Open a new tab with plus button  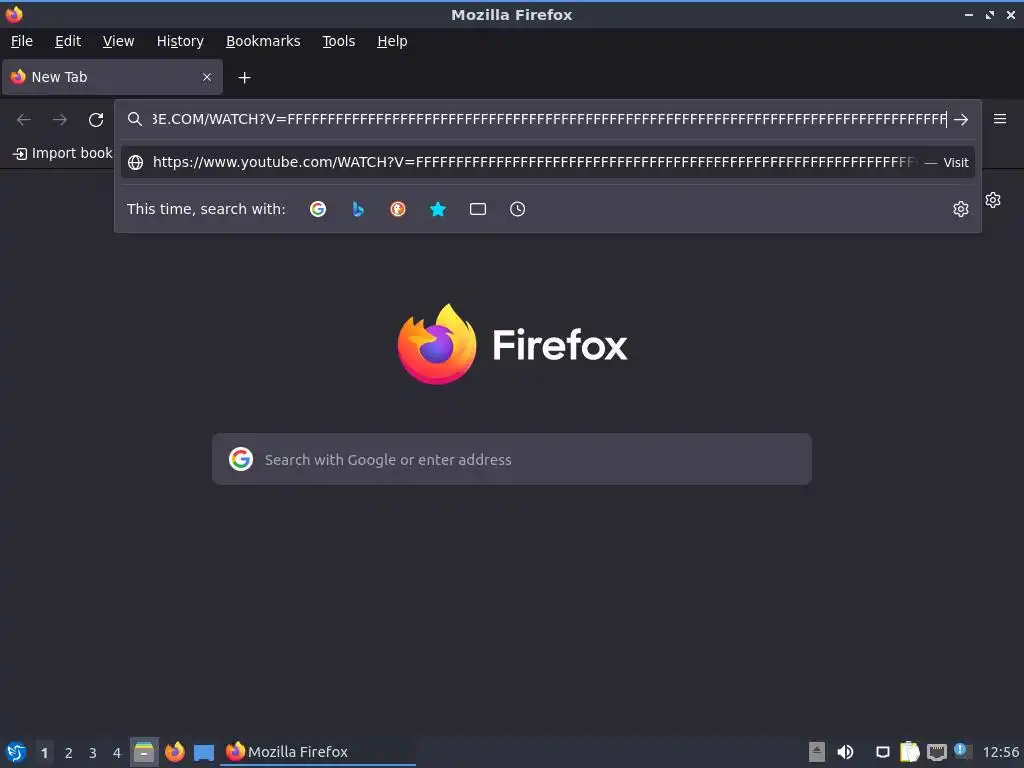tap(244, 78)
